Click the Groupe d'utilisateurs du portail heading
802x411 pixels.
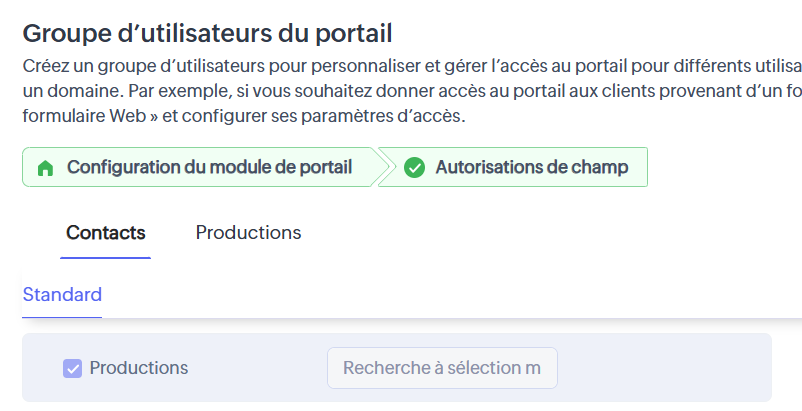[207, 33]
